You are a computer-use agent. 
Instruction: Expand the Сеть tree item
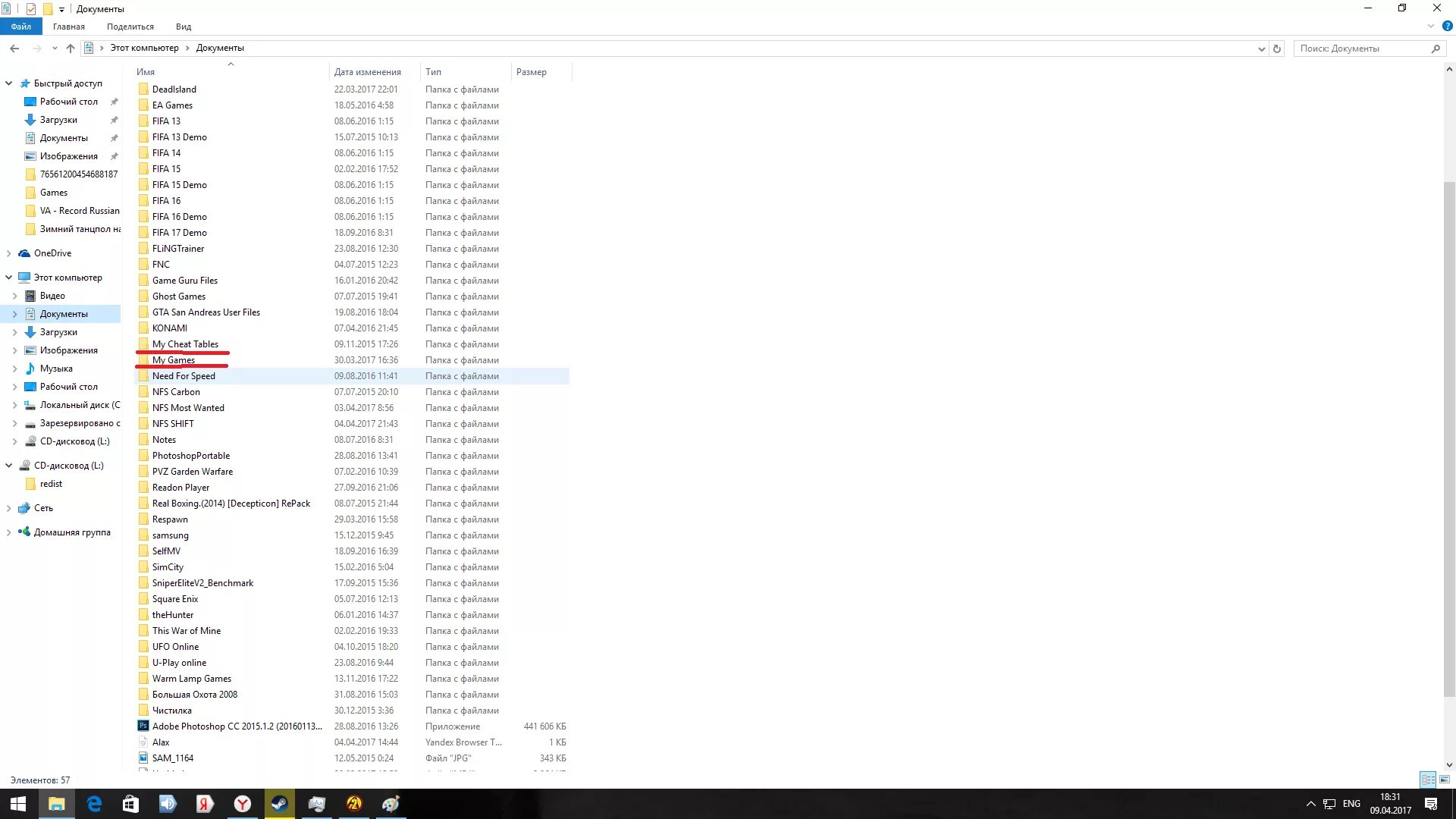(x=8, y=507)
